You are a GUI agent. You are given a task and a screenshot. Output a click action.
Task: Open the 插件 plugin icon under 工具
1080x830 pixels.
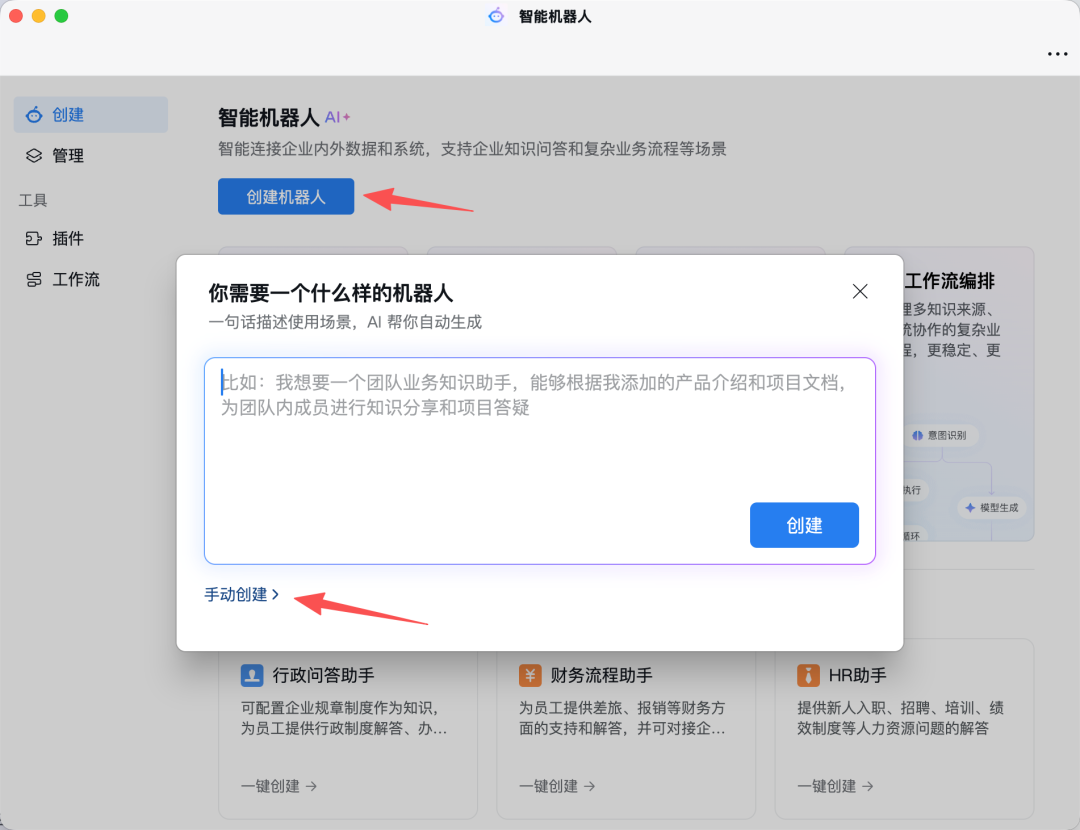31,238
